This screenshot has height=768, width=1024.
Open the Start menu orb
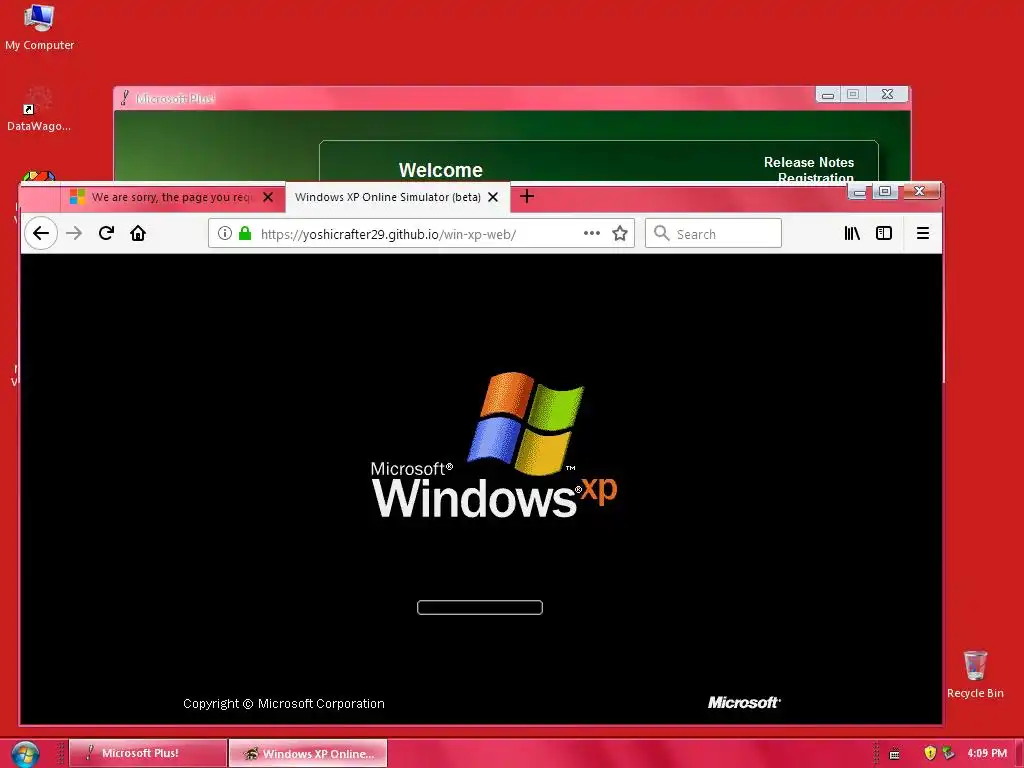(x=25, y=754)
